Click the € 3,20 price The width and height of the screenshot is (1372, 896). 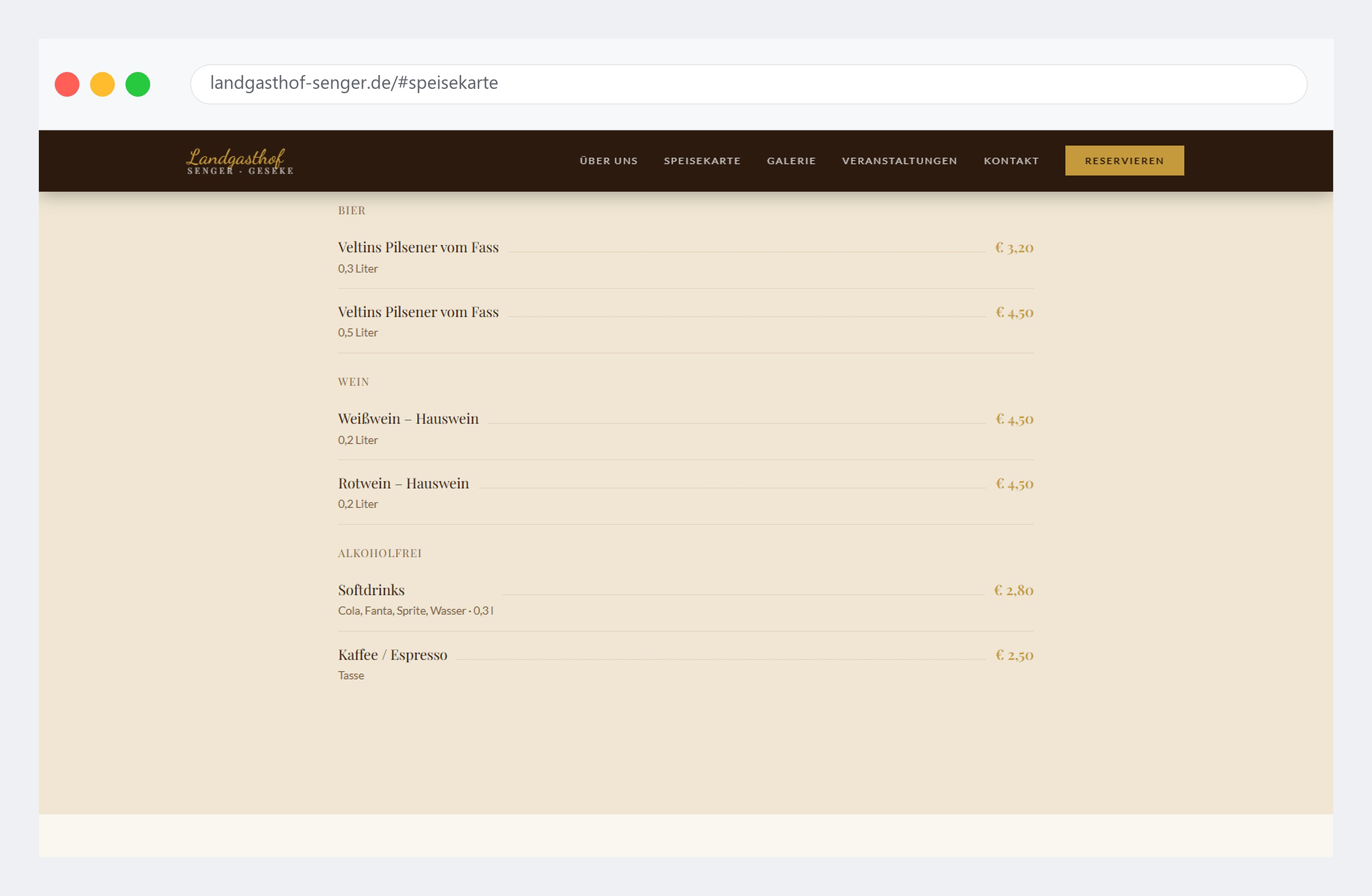(1014, 247)
